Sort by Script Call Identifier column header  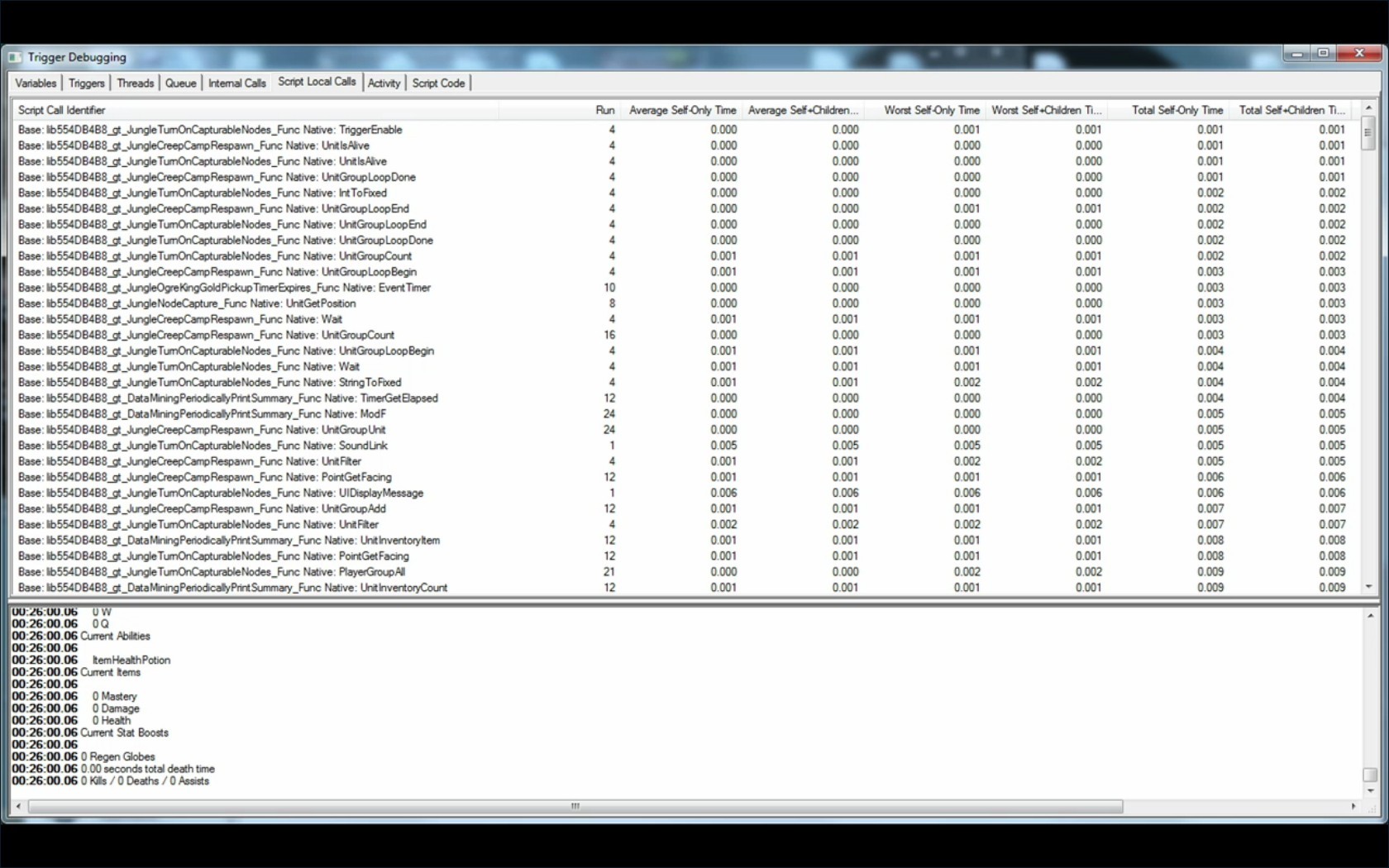coord(255,110)
